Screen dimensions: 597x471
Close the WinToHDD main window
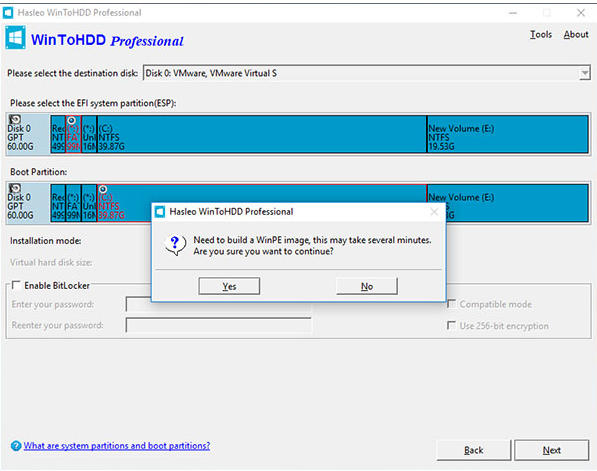pos(581,13)
